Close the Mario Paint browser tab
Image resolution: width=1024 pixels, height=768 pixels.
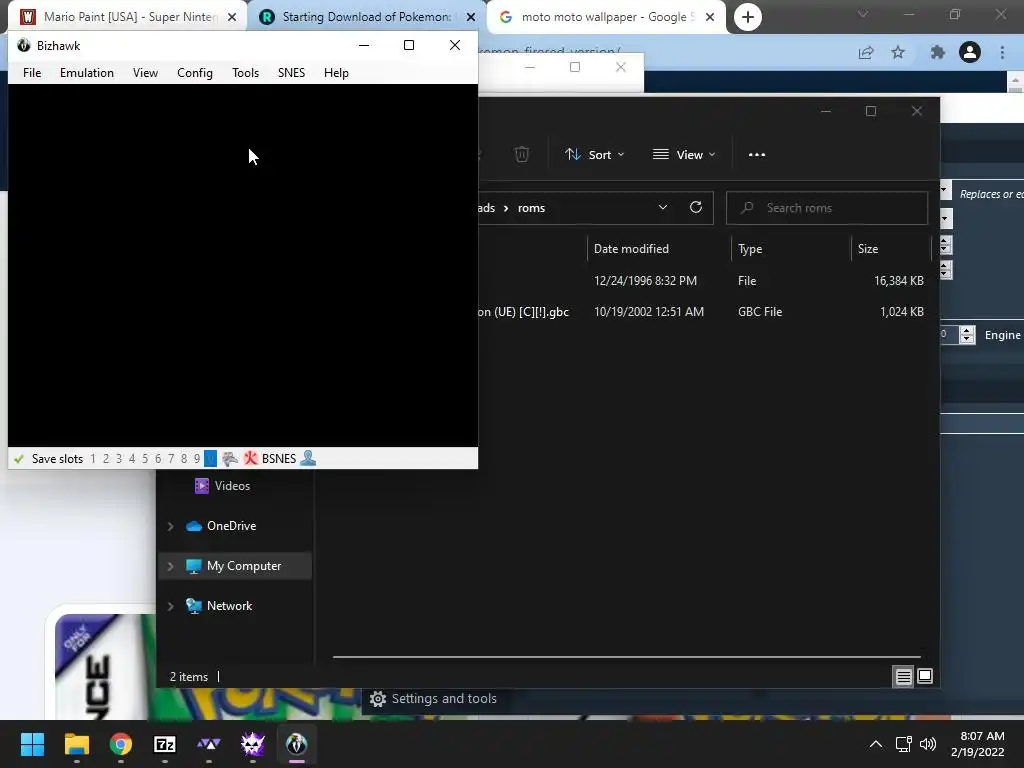[232, 17]
